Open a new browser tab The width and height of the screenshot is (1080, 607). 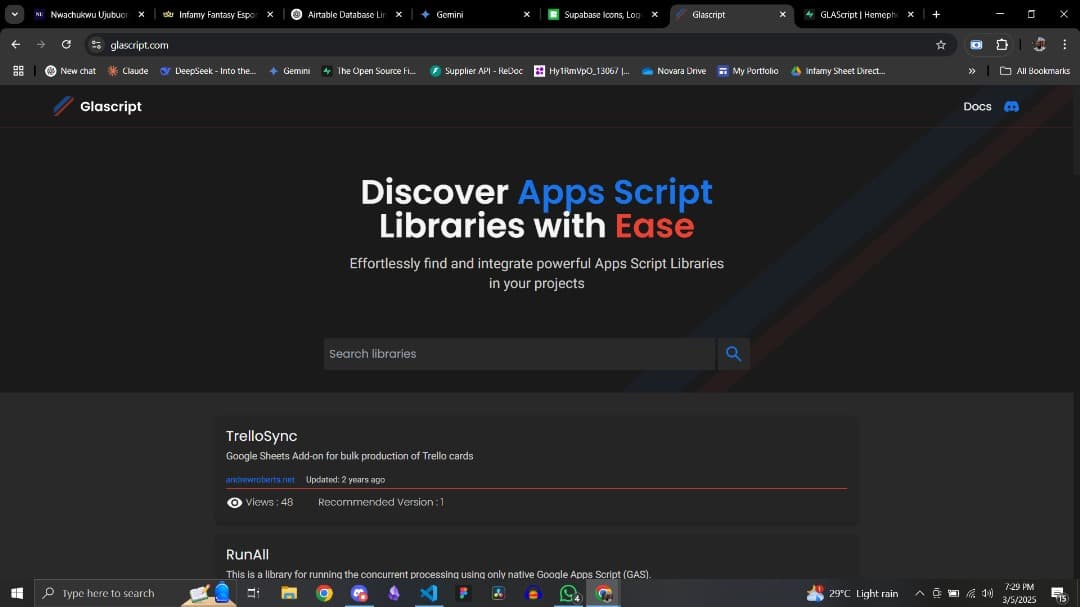coord(936,14)
